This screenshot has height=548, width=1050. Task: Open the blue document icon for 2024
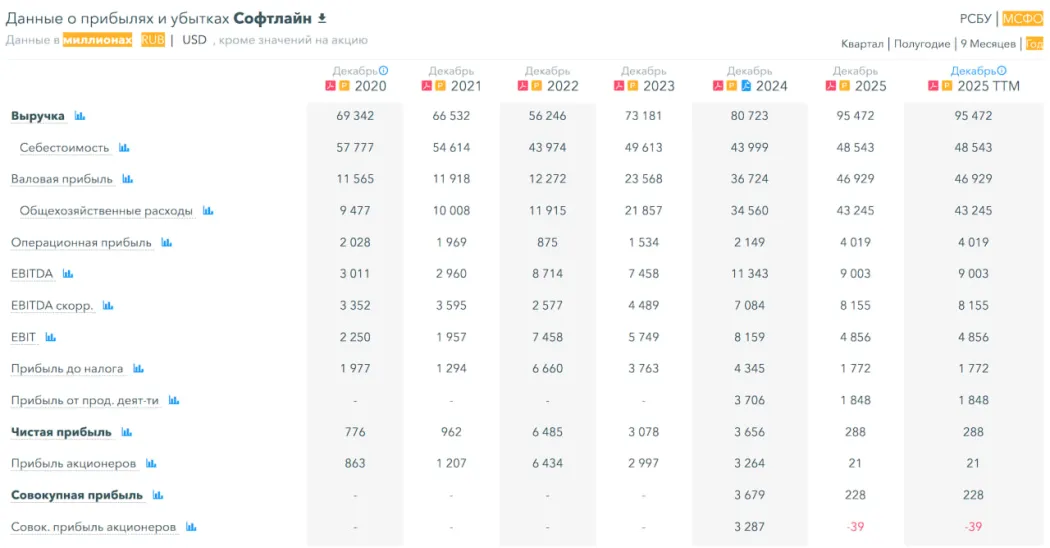746,86
